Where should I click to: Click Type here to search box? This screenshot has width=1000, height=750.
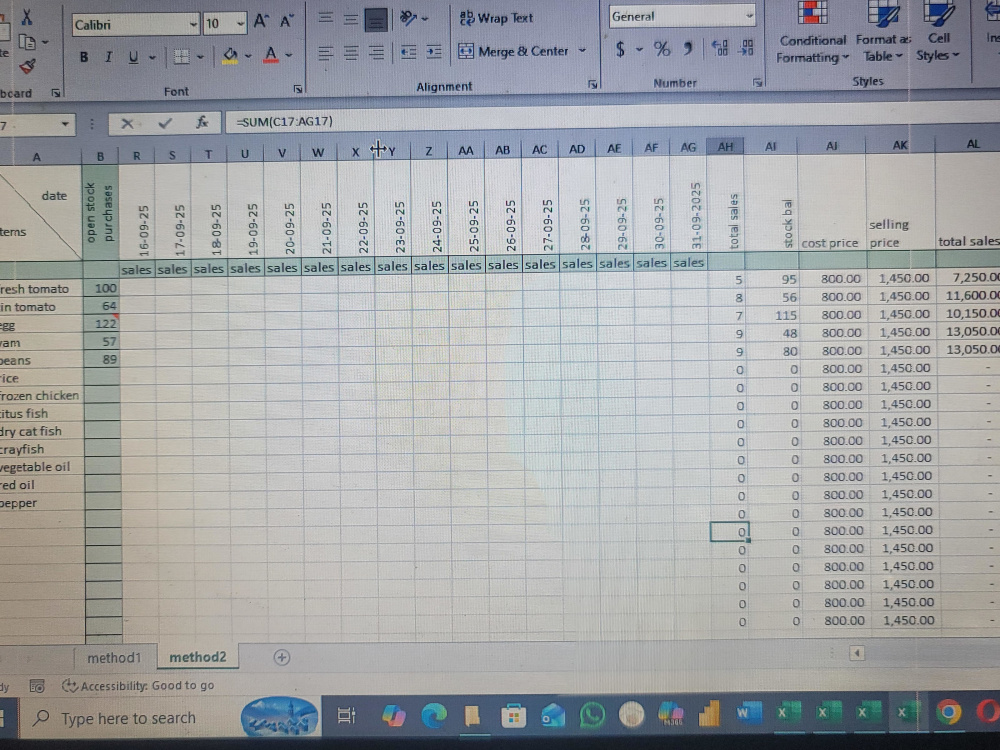[x=128, y=719]
